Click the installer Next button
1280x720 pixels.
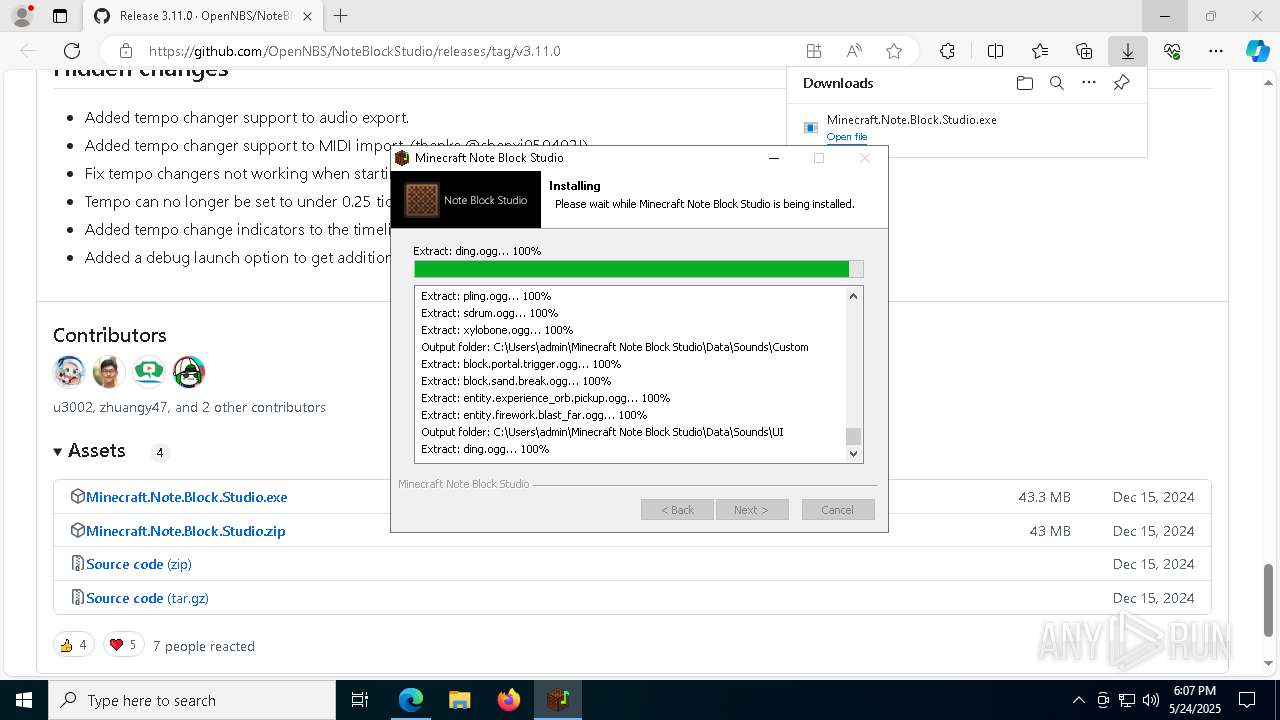[x=752, y=510]
